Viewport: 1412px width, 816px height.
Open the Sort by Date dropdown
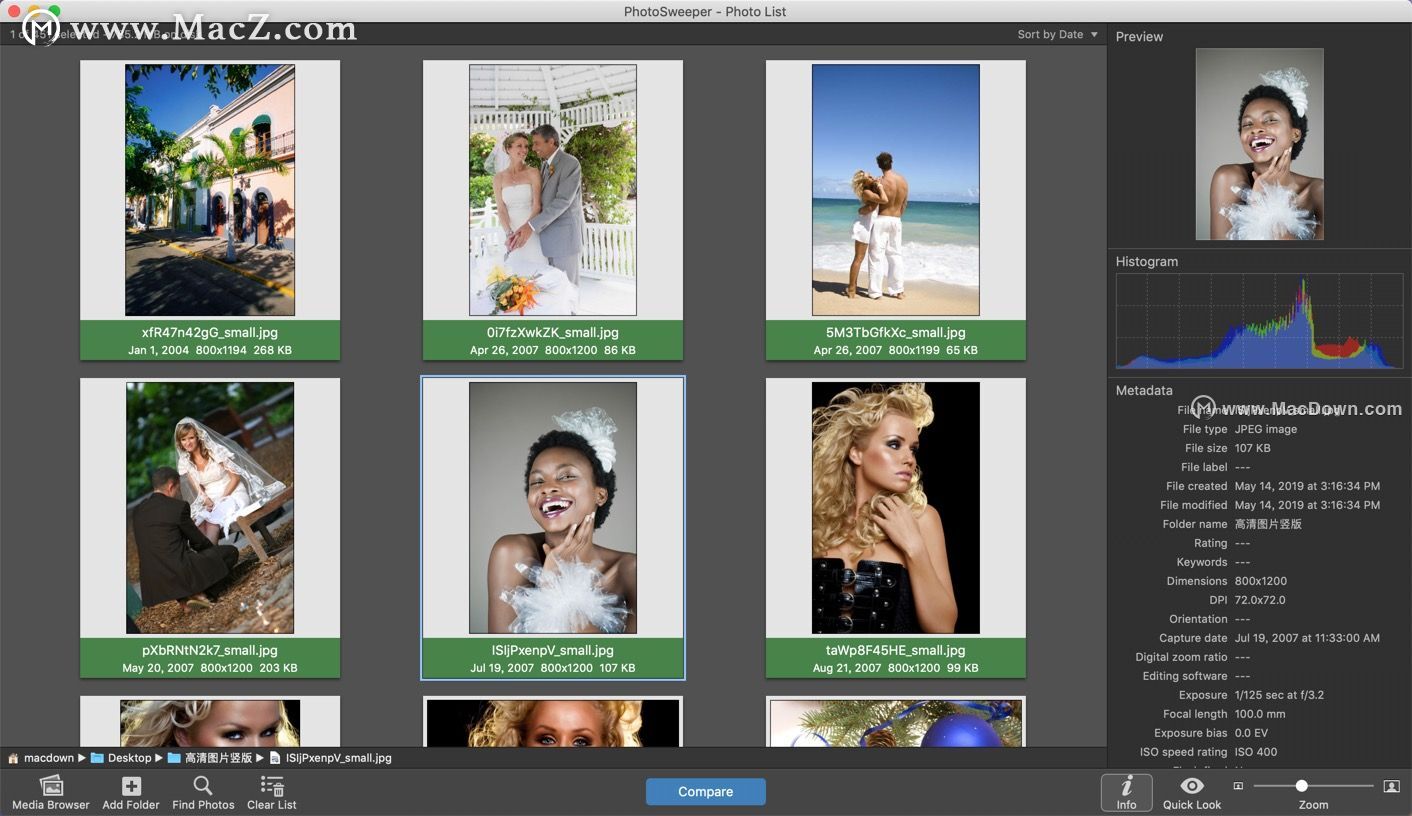coord(1057,34)
